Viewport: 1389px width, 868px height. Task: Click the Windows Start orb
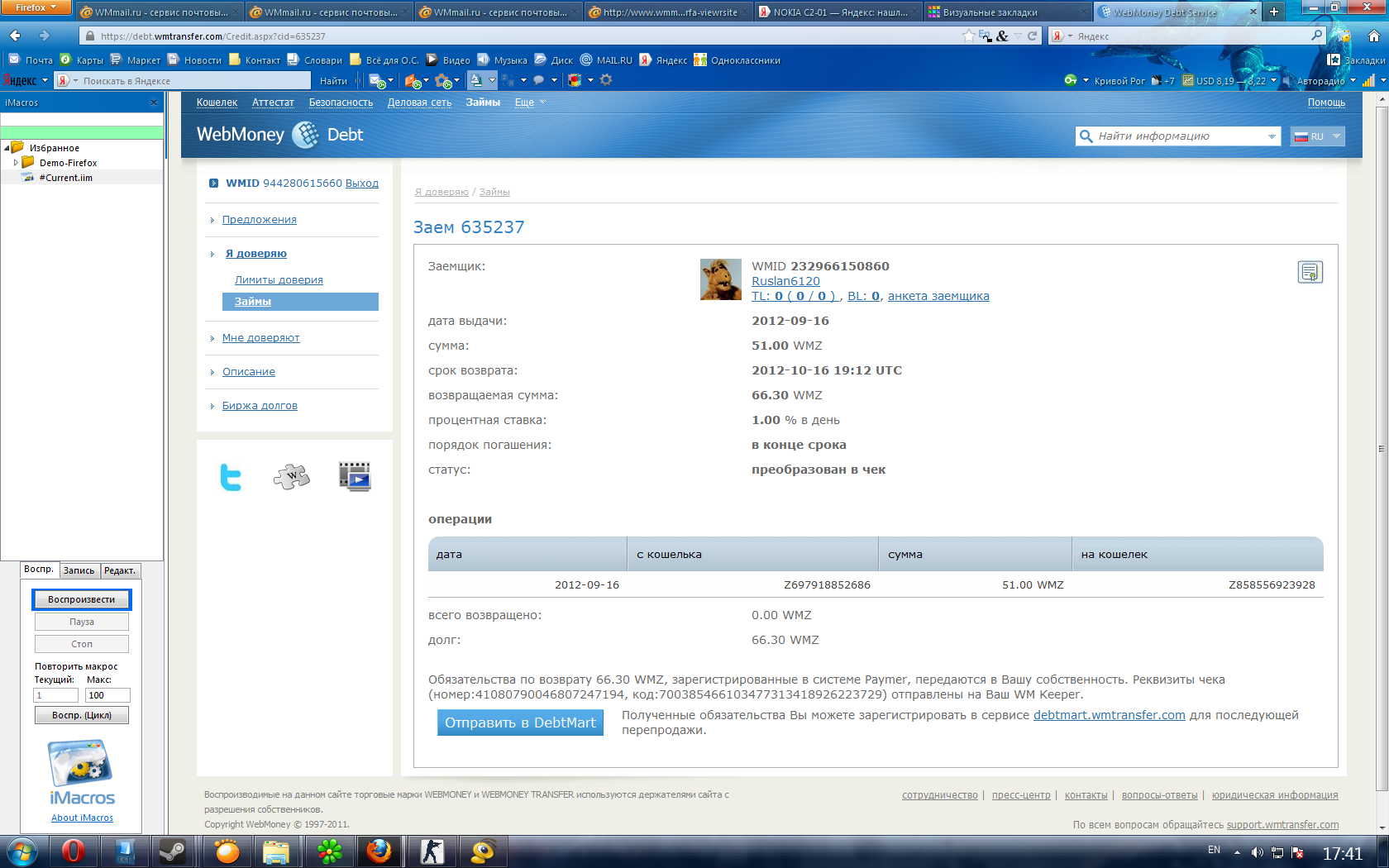[x=22, y=851]
